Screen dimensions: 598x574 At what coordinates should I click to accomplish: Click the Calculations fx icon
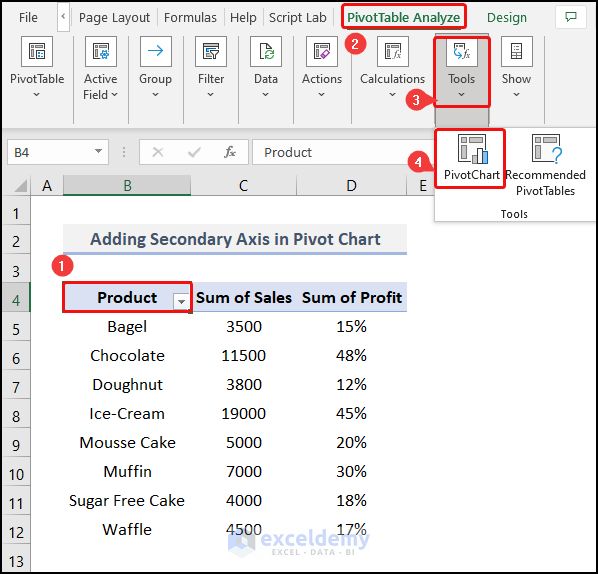click(392, 51)
